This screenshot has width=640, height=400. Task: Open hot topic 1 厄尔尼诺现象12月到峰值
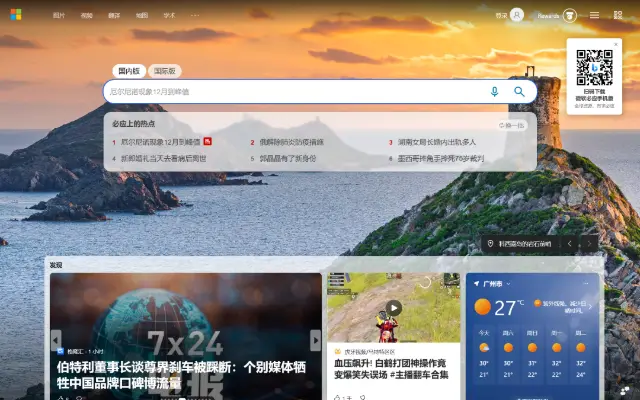point(160,142)
